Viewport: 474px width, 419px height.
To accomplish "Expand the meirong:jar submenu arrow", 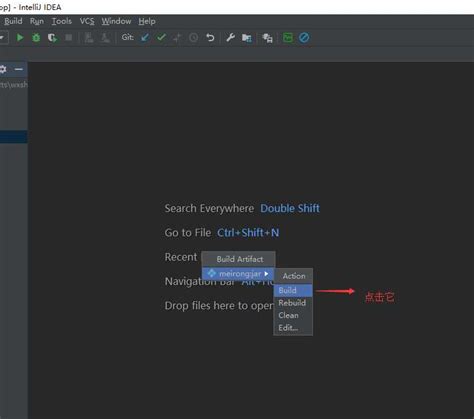I will tap(266, 274).
